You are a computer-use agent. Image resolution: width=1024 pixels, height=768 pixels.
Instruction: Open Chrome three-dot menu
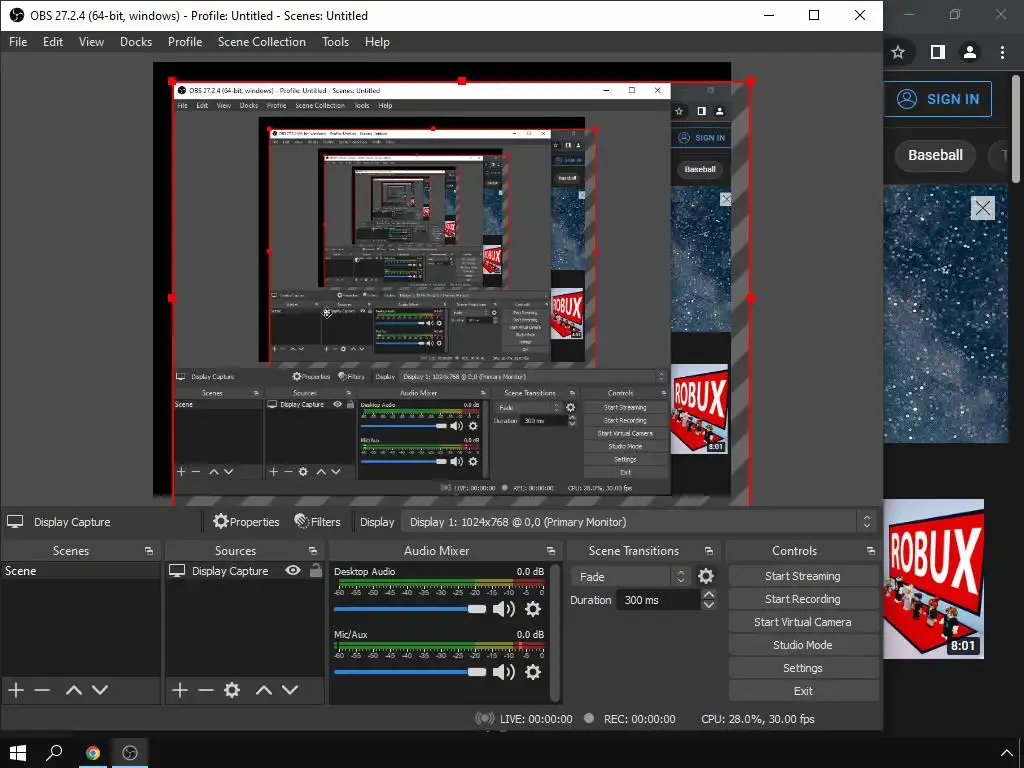click(x=1002, y=52)
